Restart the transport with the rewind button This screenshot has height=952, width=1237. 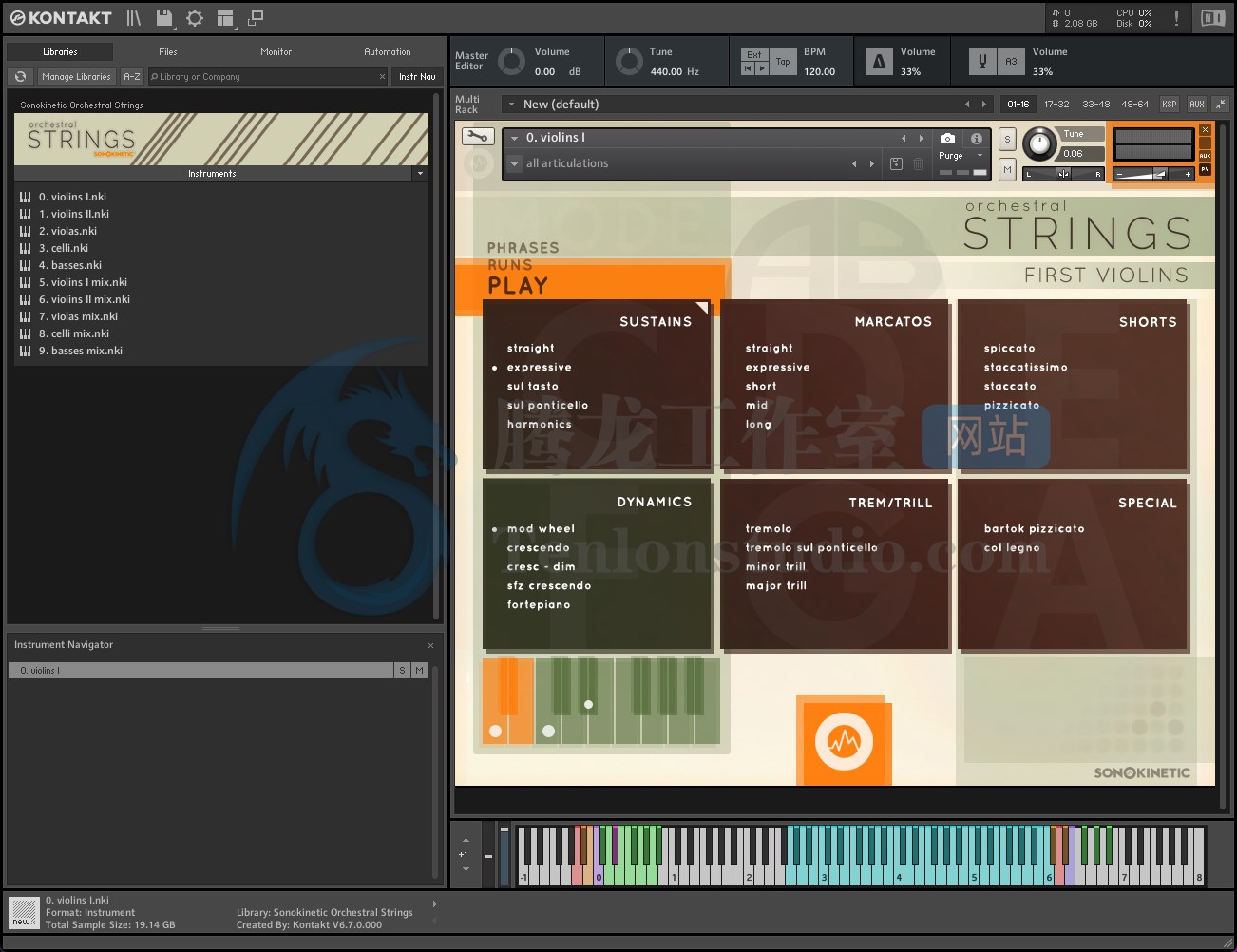[x=749, y=68]
